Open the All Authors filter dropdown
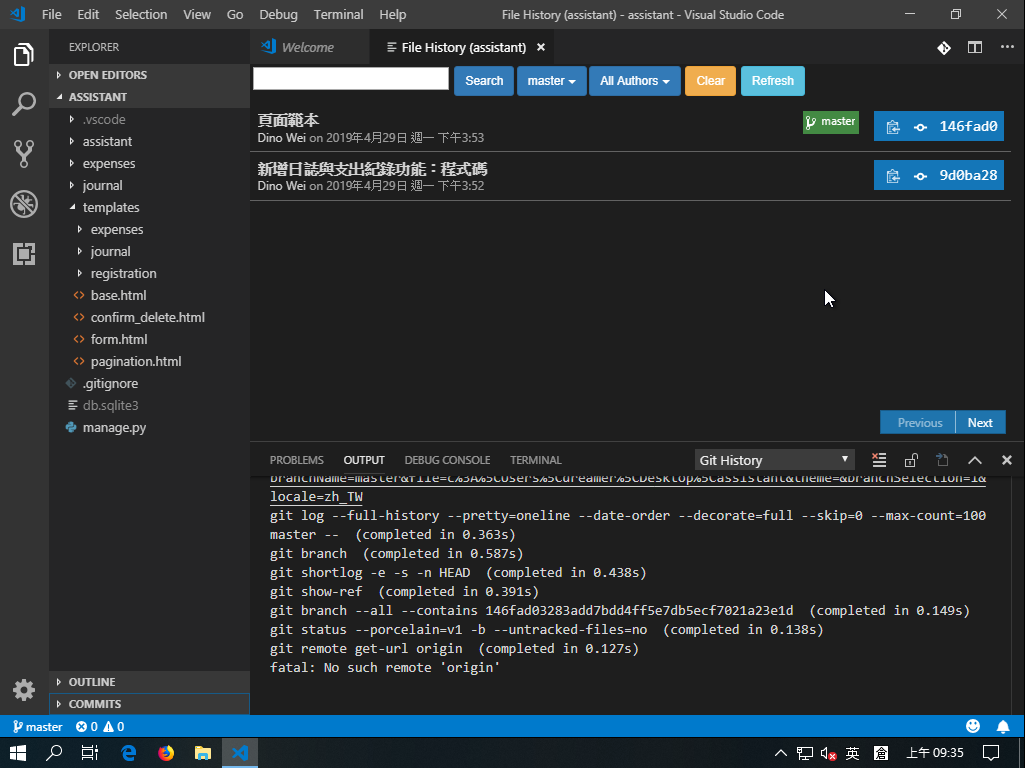This screenshot has width=1025, height=768. pyautogui.click(x=634, y=81)
